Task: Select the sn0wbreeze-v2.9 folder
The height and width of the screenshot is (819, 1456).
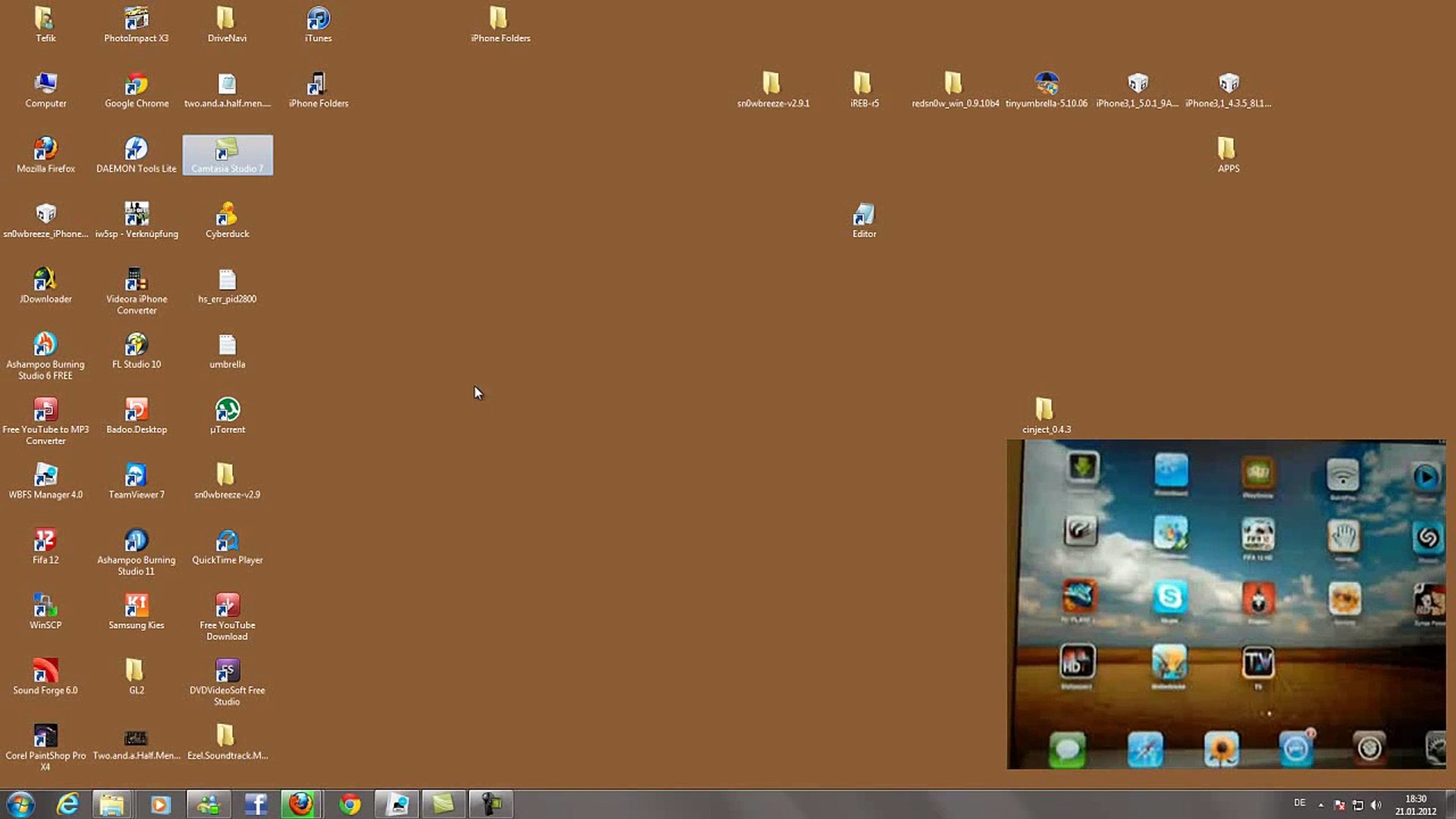Action: click(x=227, y=482)
